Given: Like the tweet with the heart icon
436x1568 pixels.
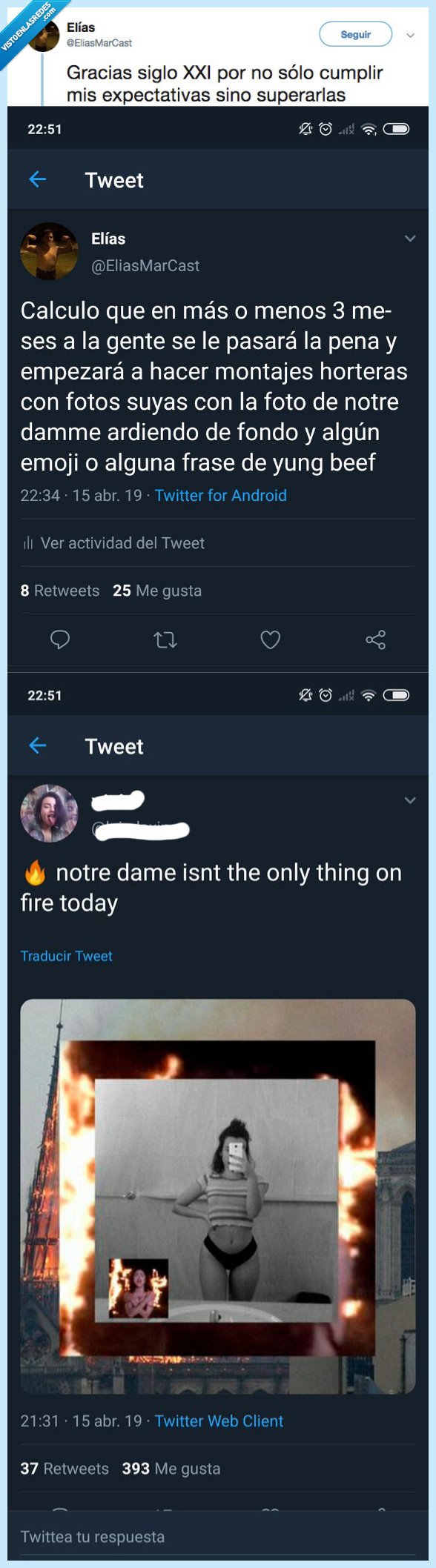Looking at the screenshot, I should pyautogui.click(x=270, y=640).
